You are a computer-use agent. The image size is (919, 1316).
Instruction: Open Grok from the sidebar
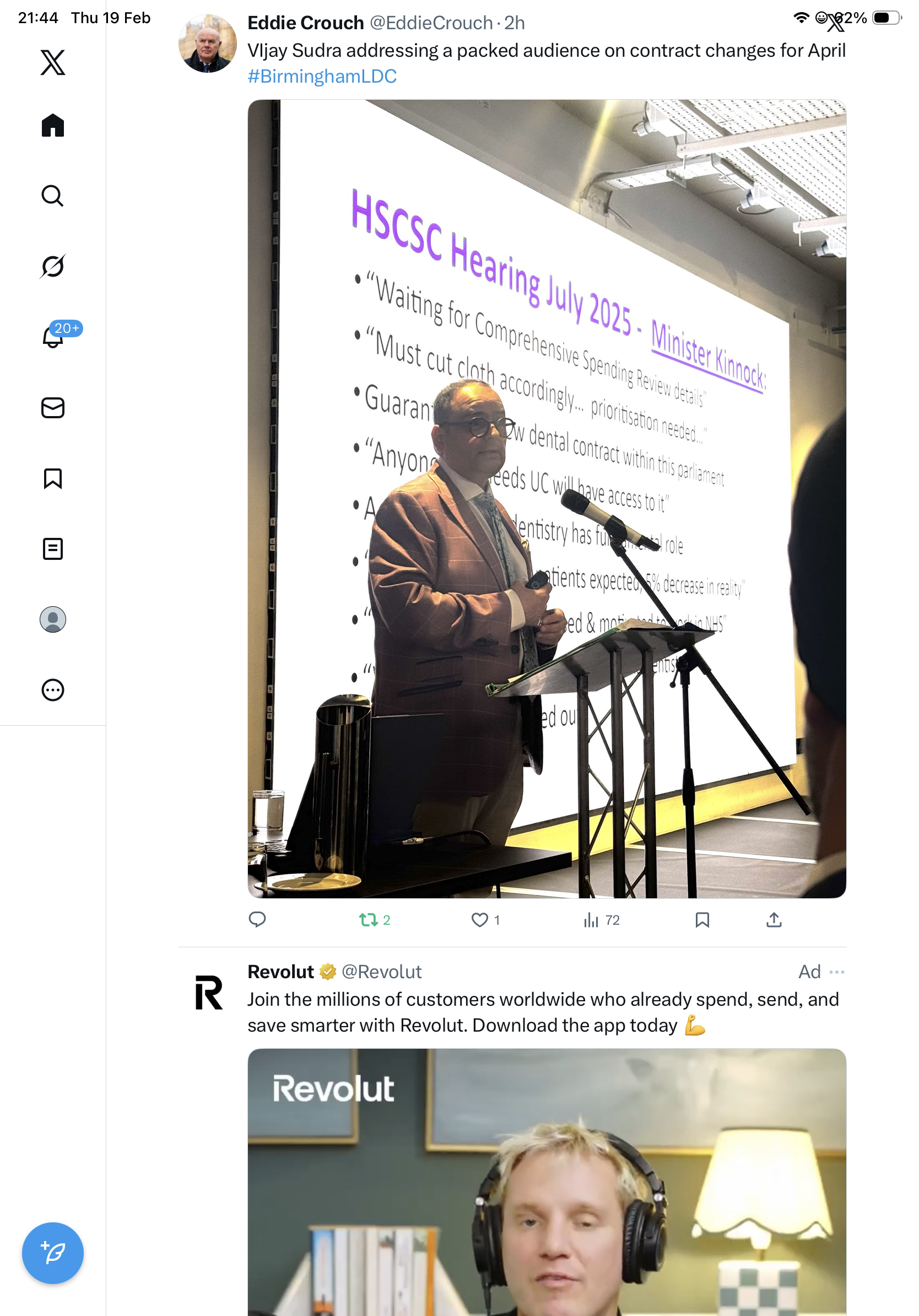pos(53,266)
